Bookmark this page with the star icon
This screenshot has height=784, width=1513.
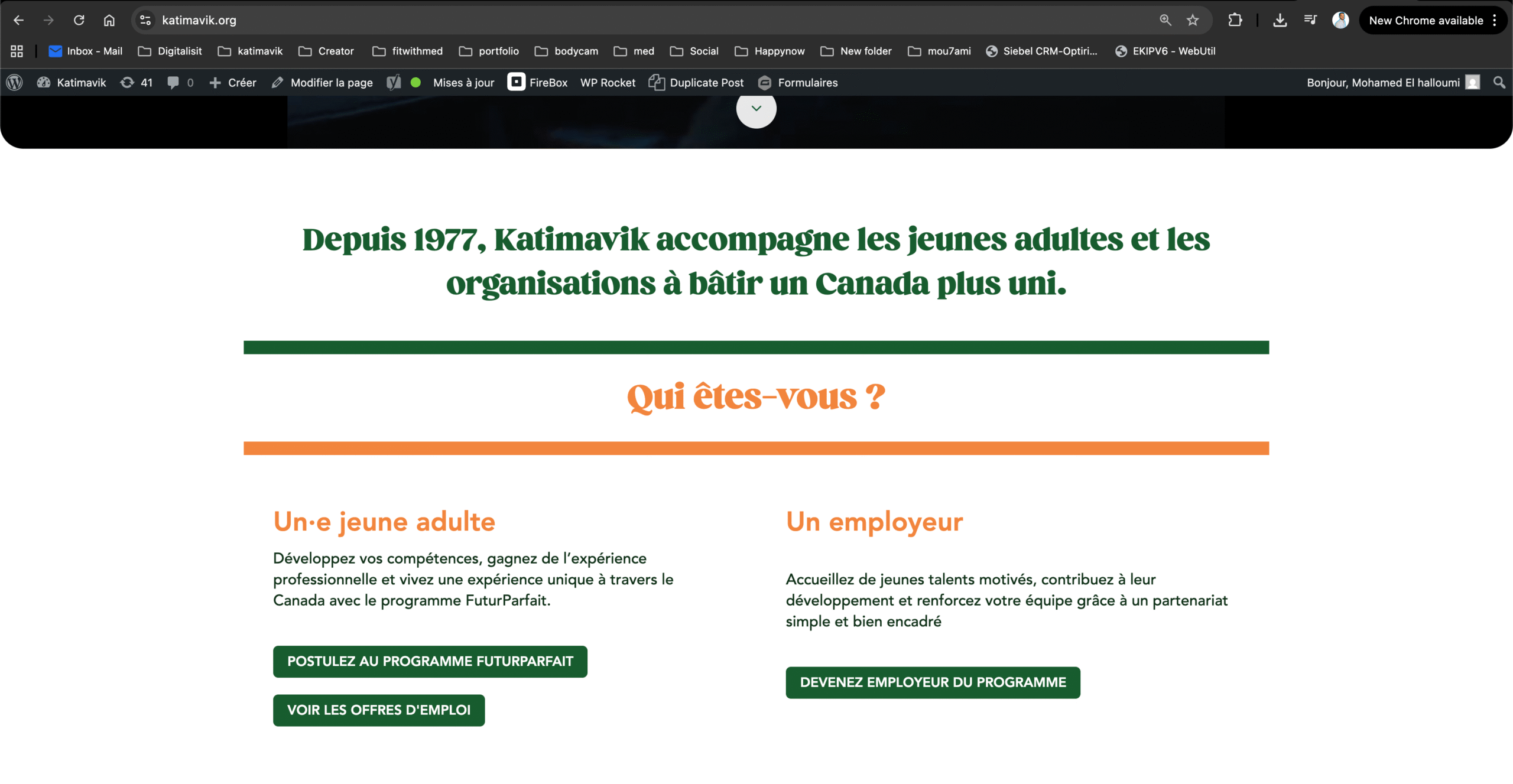(x=1193, y=20)
